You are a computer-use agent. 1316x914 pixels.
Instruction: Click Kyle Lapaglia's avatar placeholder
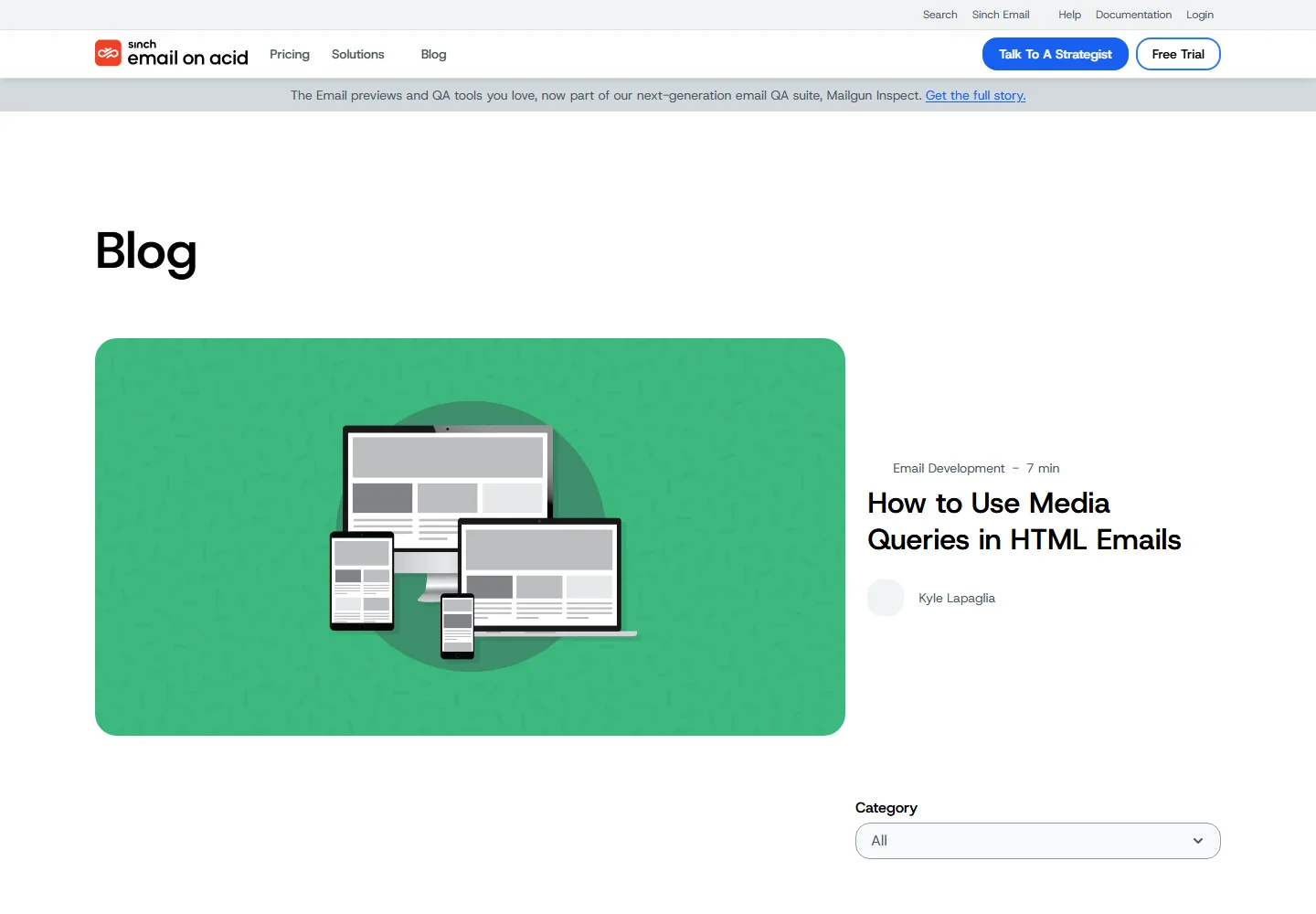click(x=886, y=598)
